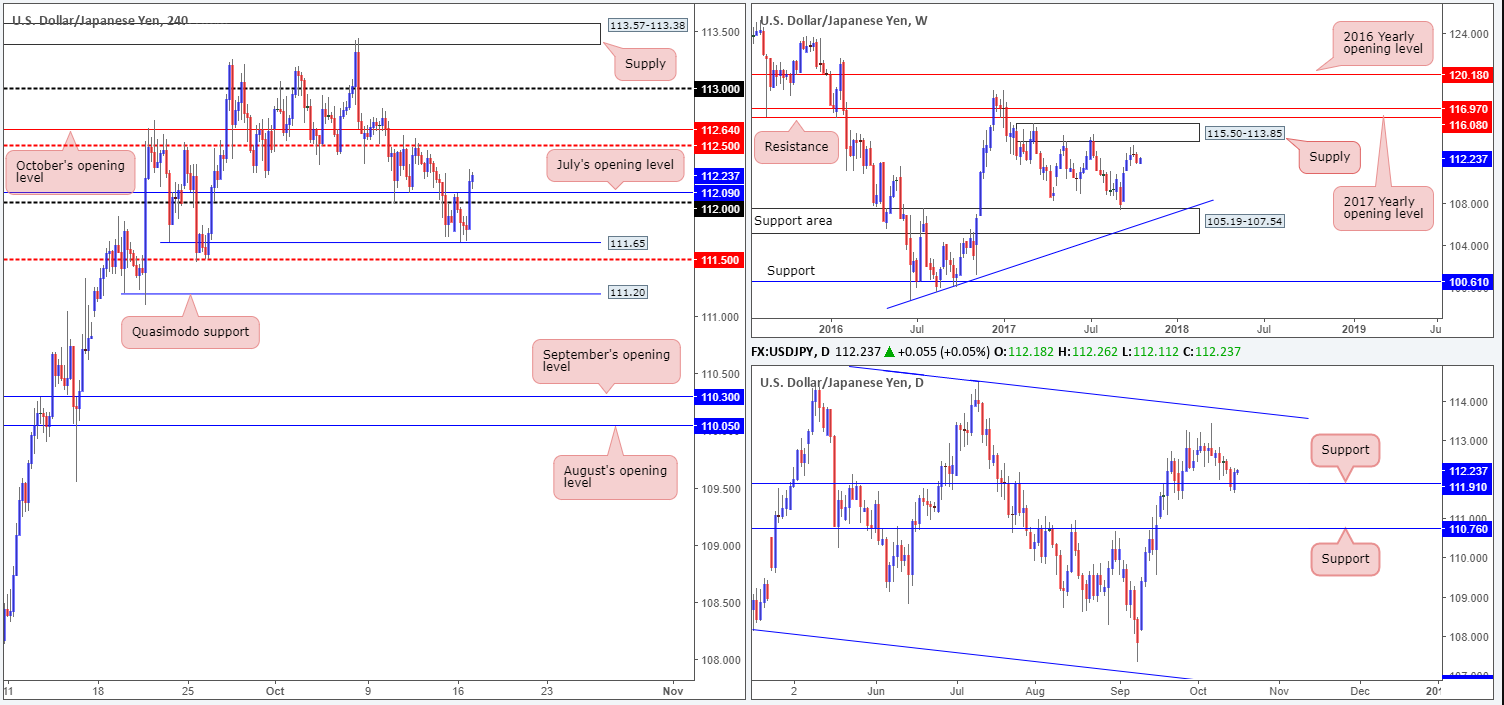Click the 113.500 axis value on 240 chart
Viewport: 1504px width, 705px height.
pos(719,32)
